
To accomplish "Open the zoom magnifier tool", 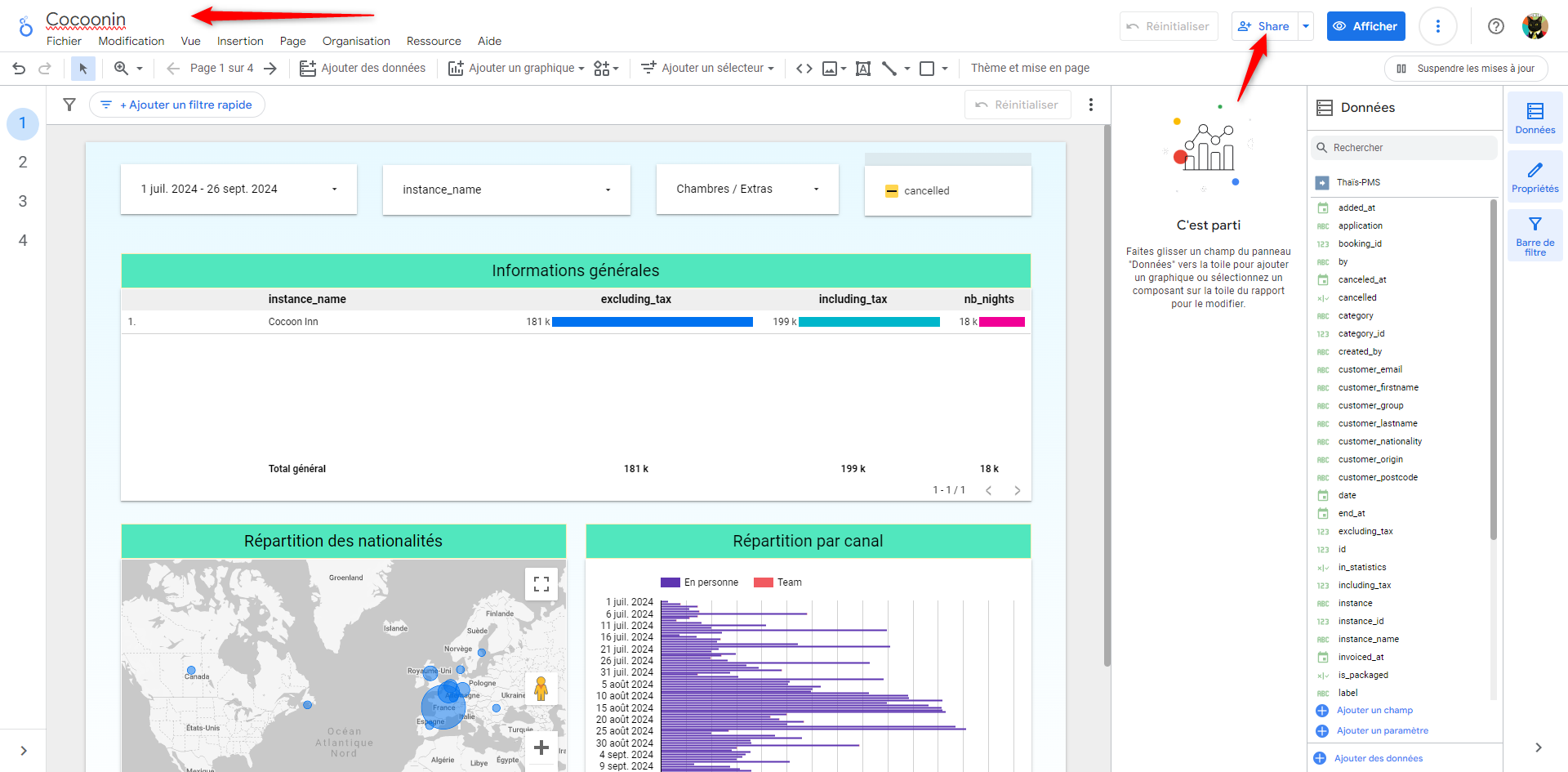I will coord(121,69).
